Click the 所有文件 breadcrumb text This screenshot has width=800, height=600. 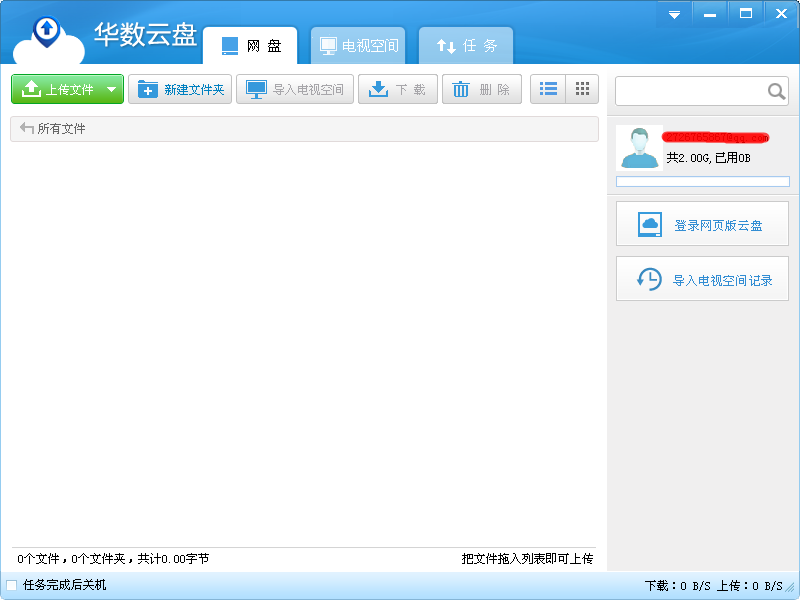[x=61, y=129]
